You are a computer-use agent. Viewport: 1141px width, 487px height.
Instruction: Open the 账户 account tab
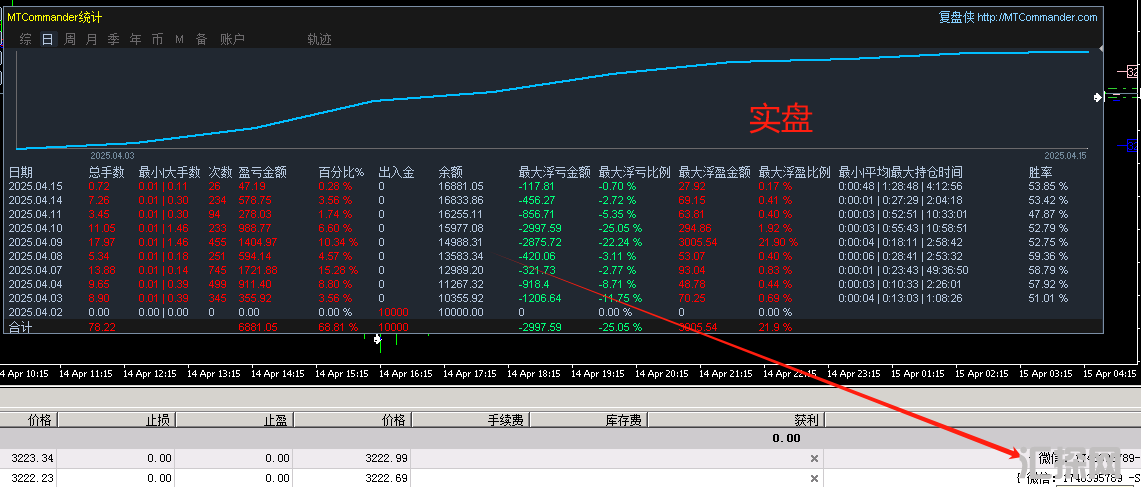pos(232,39)
